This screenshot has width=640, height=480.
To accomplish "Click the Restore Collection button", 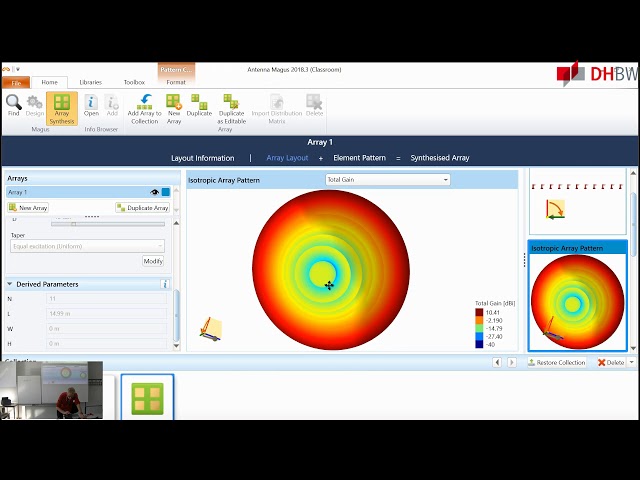I will [557, 362].
